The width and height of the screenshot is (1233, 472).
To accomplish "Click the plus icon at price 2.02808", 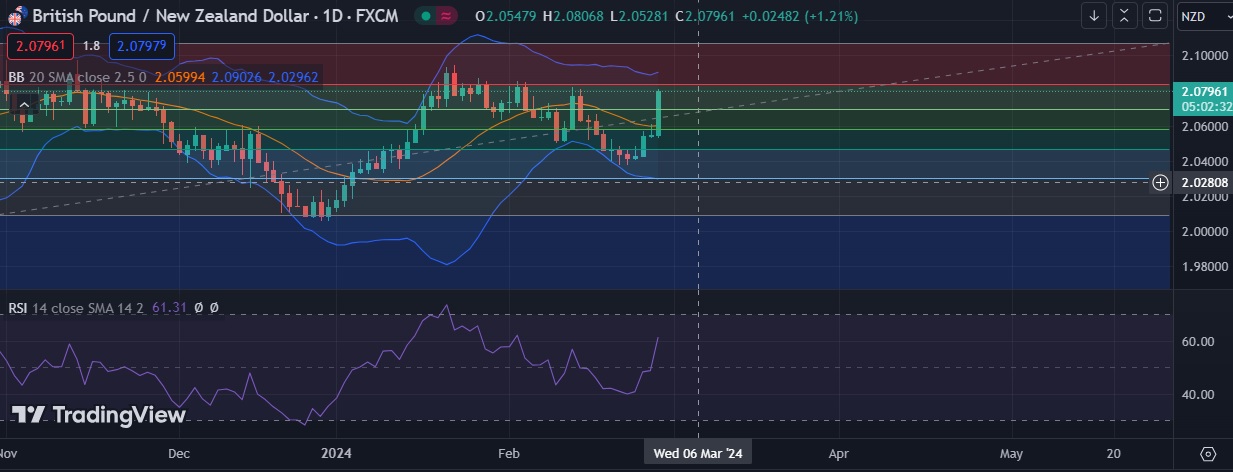I will 1160,182.
